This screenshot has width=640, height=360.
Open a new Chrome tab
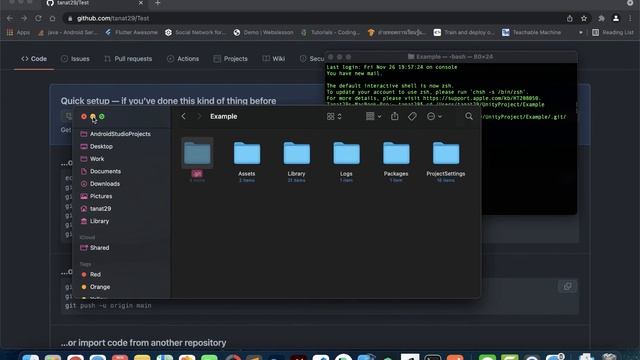(x=158, y=3)
